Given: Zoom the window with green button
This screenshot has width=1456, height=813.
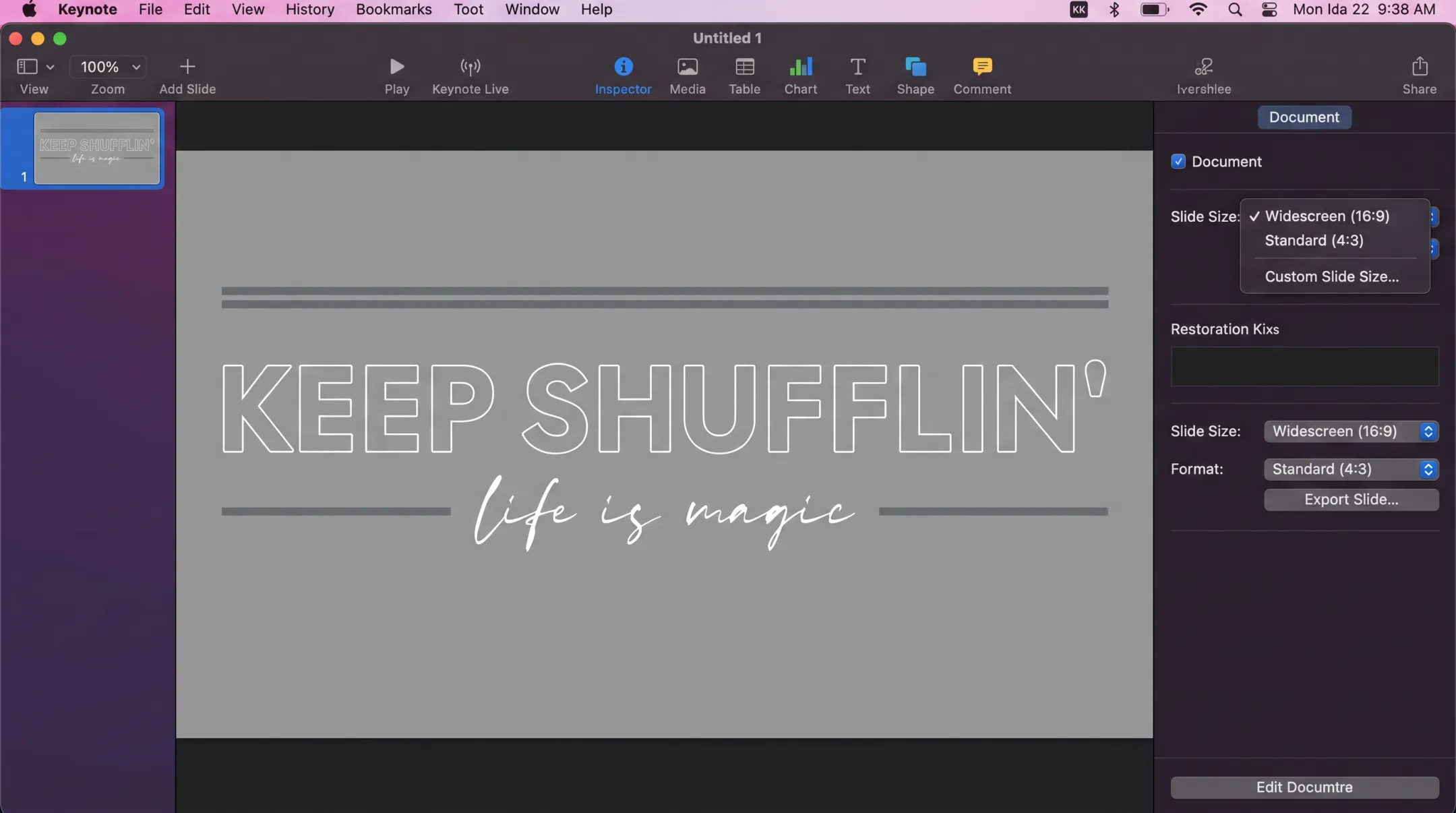Looking at the screenshot, I should [60, 38].
